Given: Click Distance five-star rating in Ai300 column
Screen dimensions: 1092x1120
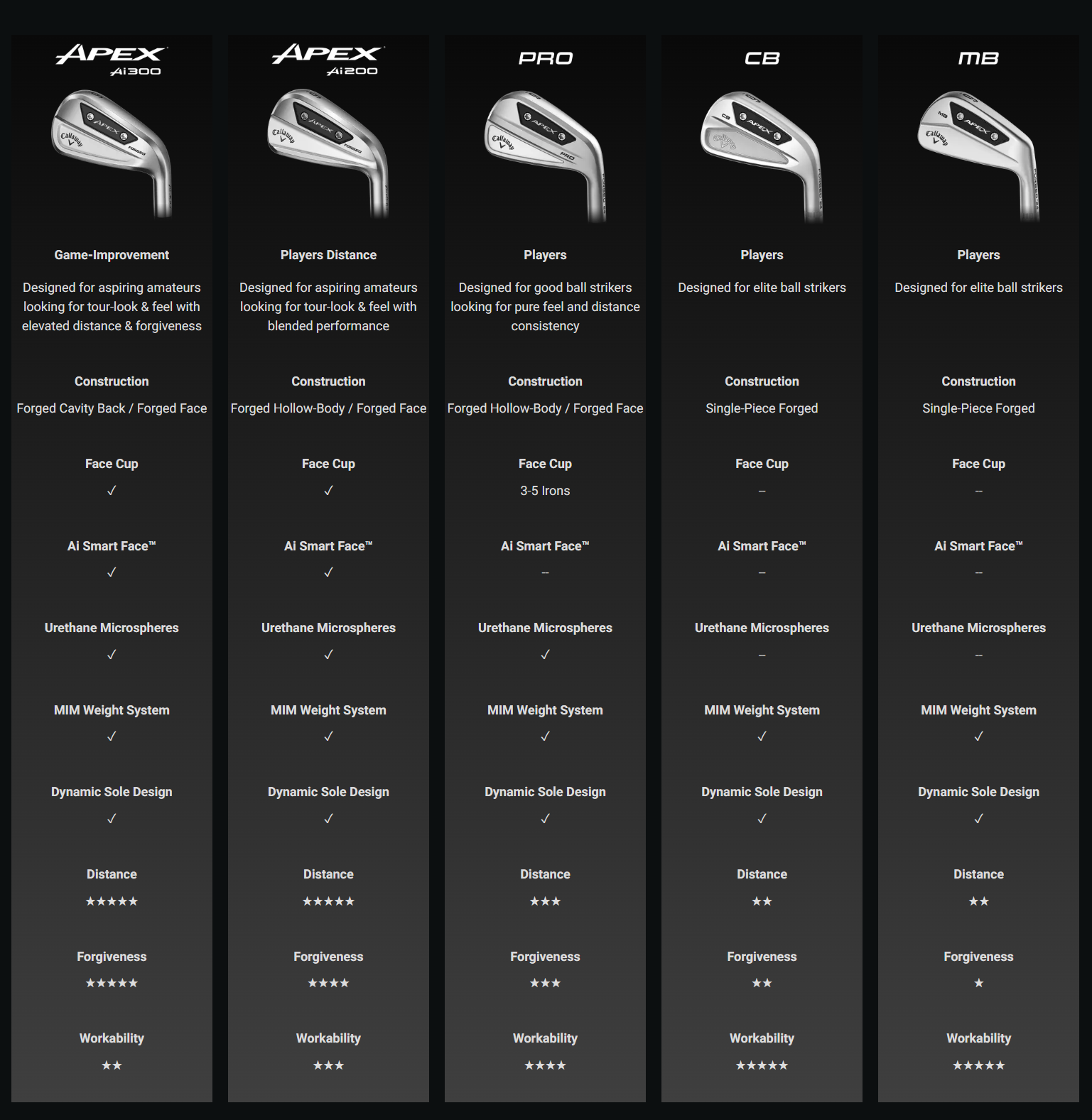Looking at the screenshot, I should pyautogui.click(x=112, y=901).
